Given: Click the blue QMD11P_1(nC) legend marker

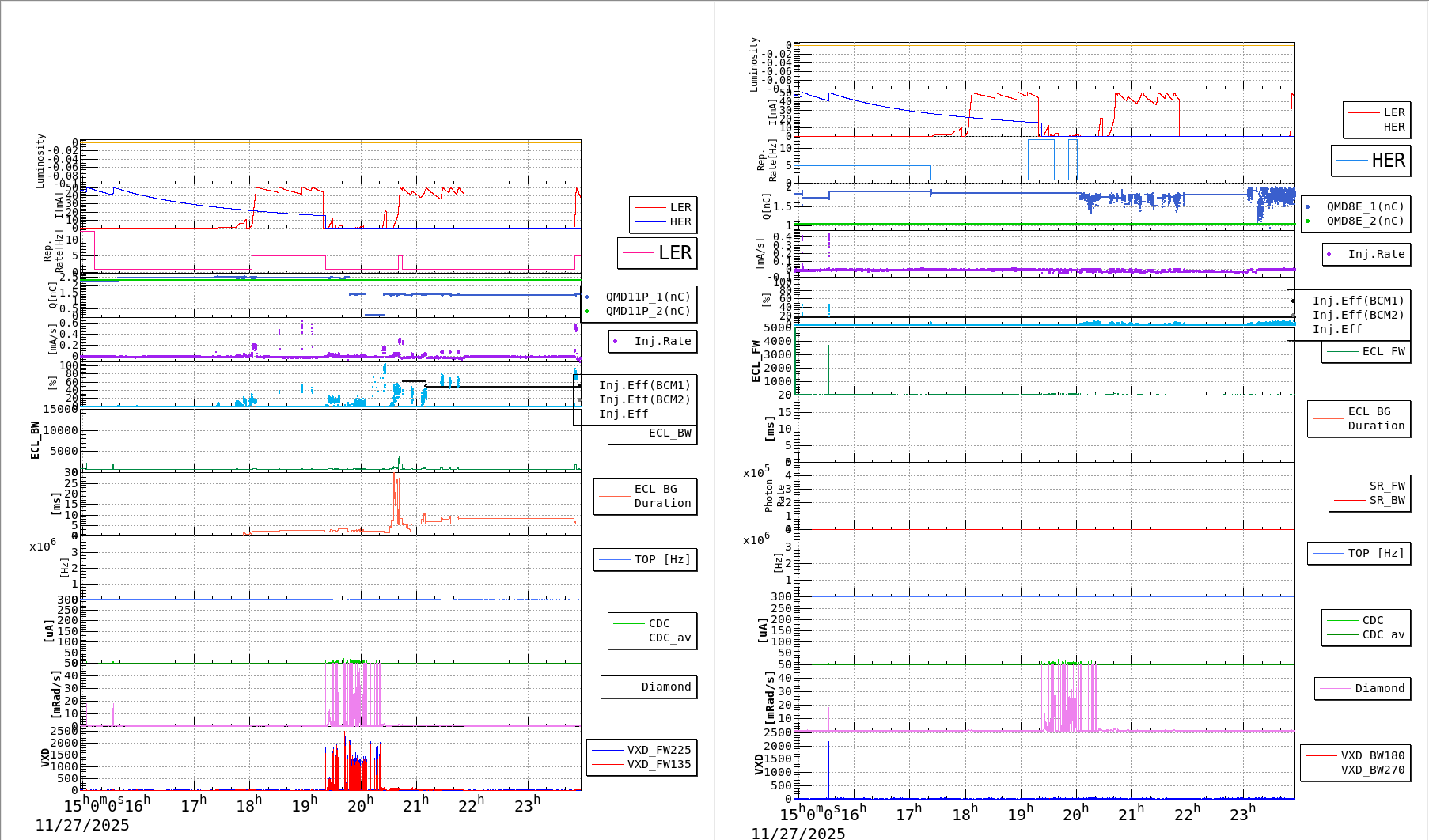Looking at the screenshot, I should [x=586, y=297].
